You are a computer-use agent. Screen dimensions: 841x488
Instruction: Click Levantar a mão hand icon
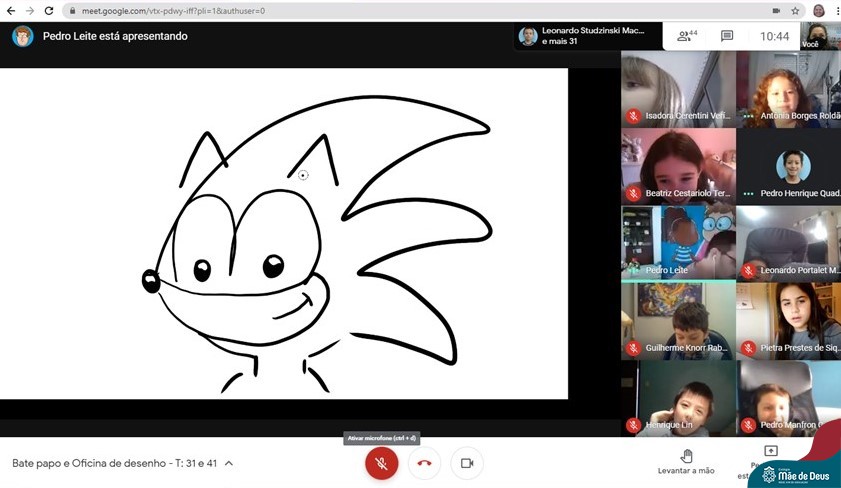(x=686, y=455)
